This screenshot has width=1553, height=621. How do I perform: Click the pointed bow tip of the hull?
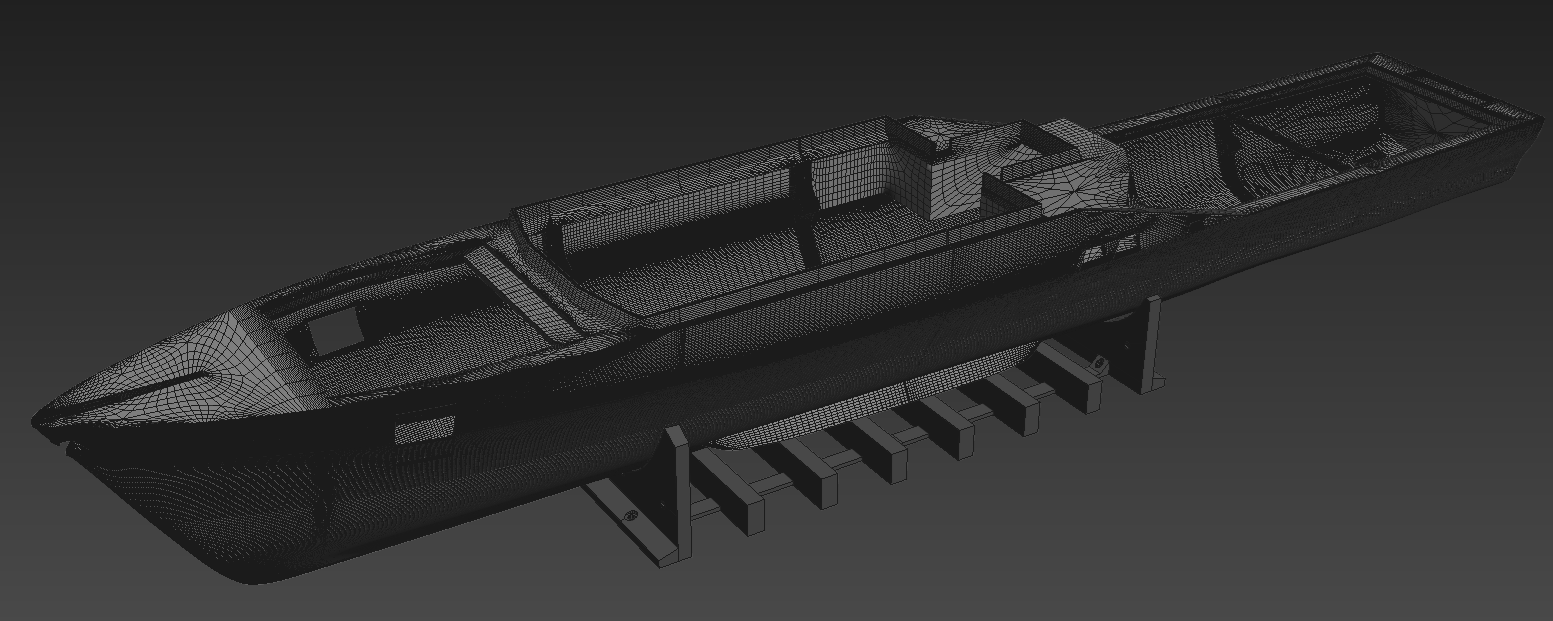click(x=40, y=416)
